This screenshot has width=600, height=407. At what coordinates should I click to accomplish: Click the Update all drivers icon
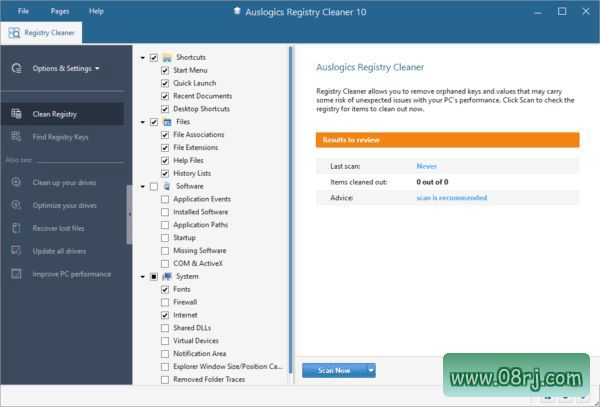[x=16, y=251]
